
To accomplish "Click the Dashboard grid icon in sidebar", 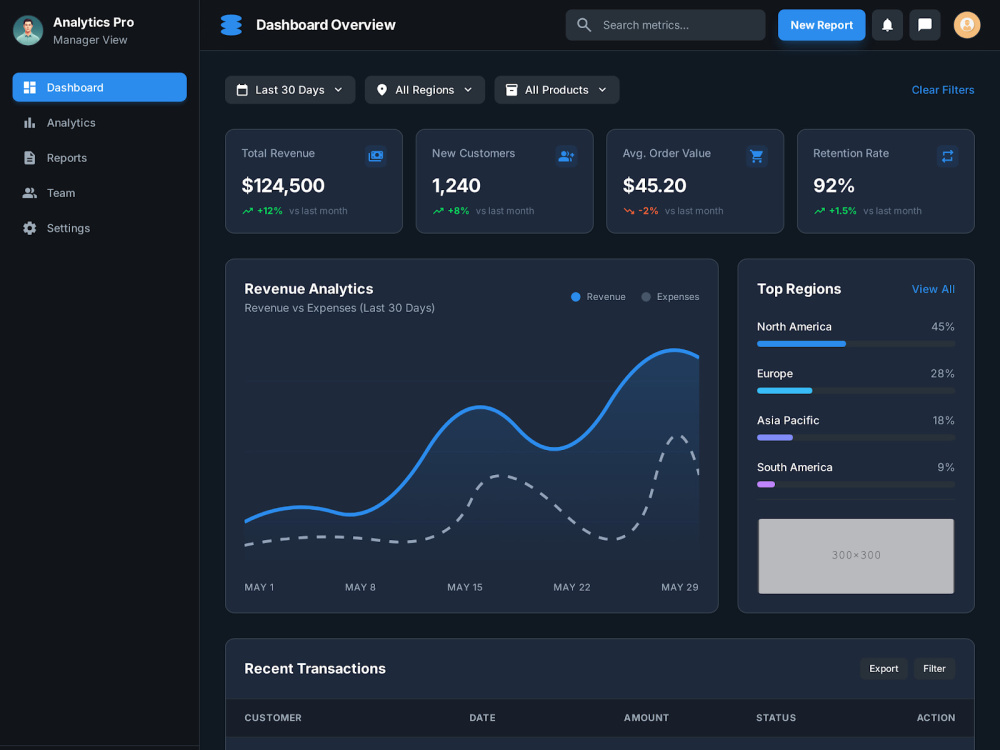I will [29, 87].
